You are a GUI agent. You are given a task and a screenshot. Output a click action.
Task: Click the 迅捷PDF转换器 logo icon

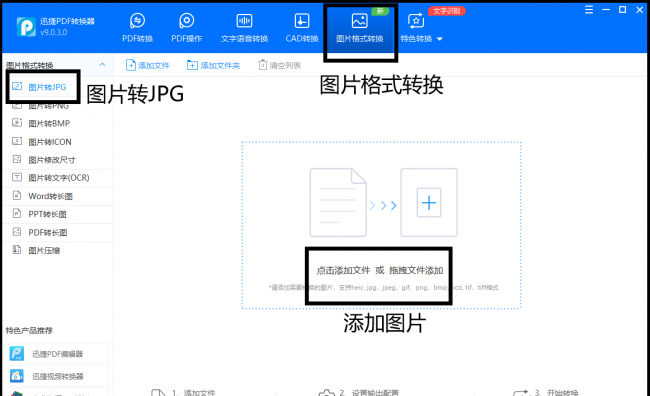point(26,27)
